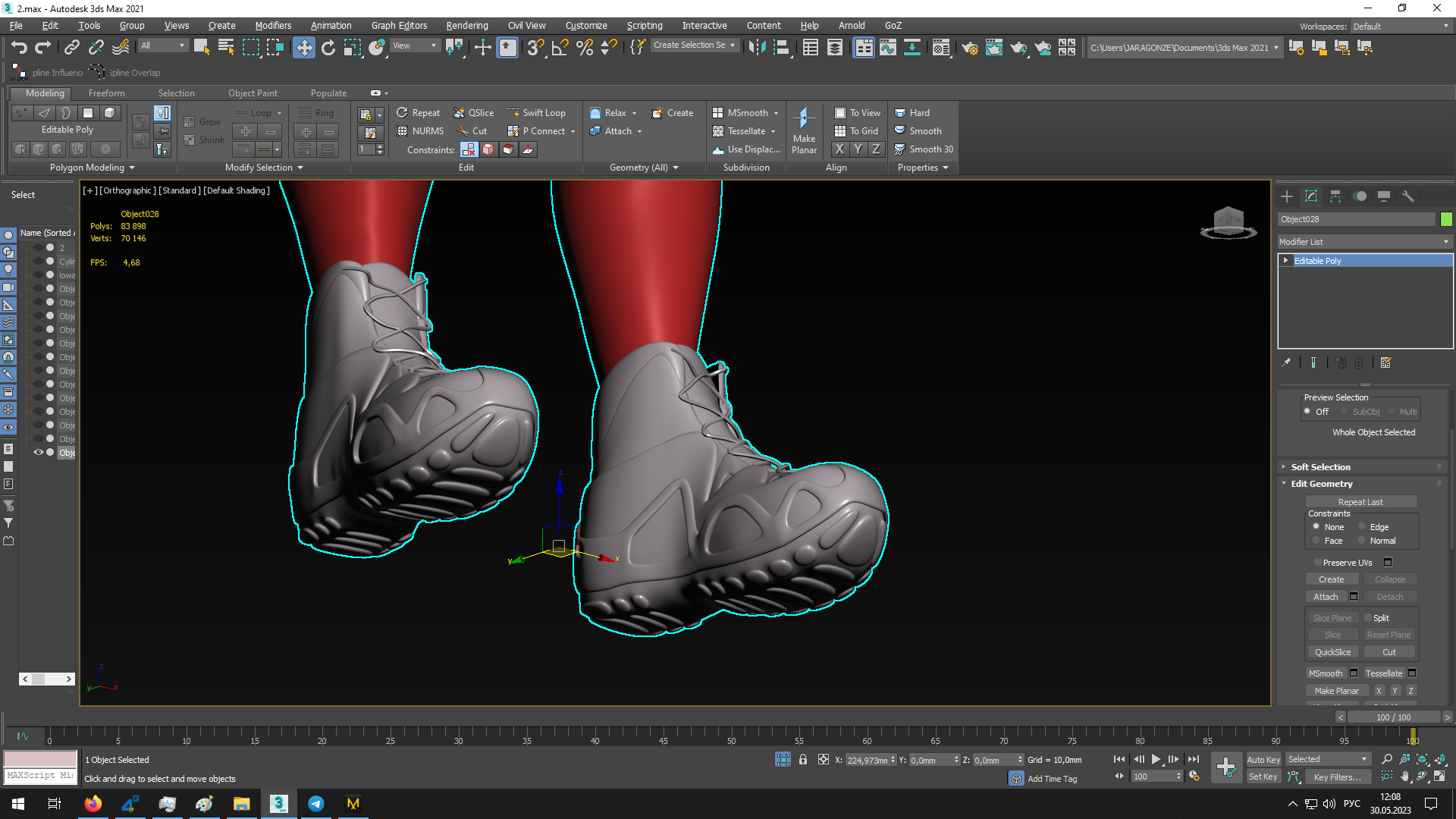The image size is (1456, 819).
Task: Click the Undo icon in main toolbar
Action: click(19, 47)
